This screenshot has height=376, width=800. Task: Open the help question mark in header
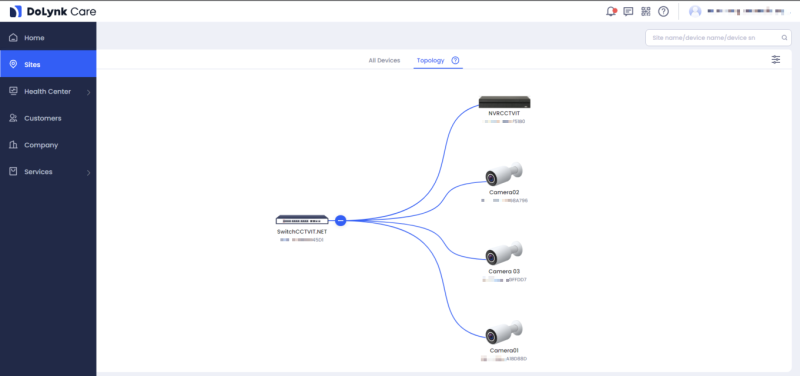point(663,11)
